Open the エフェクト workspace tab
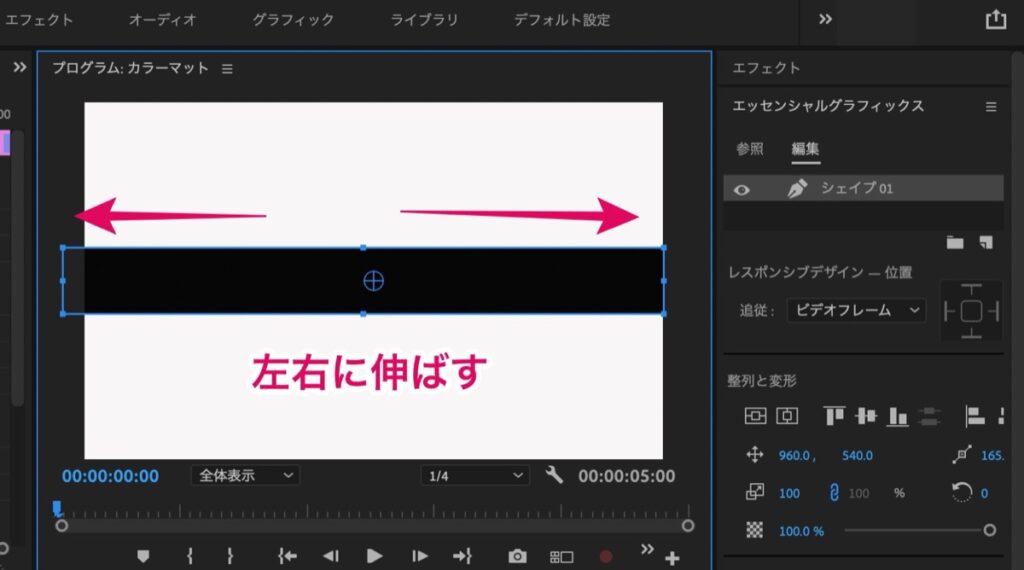The image size is (1024, 570). click(x=39, y=20)
